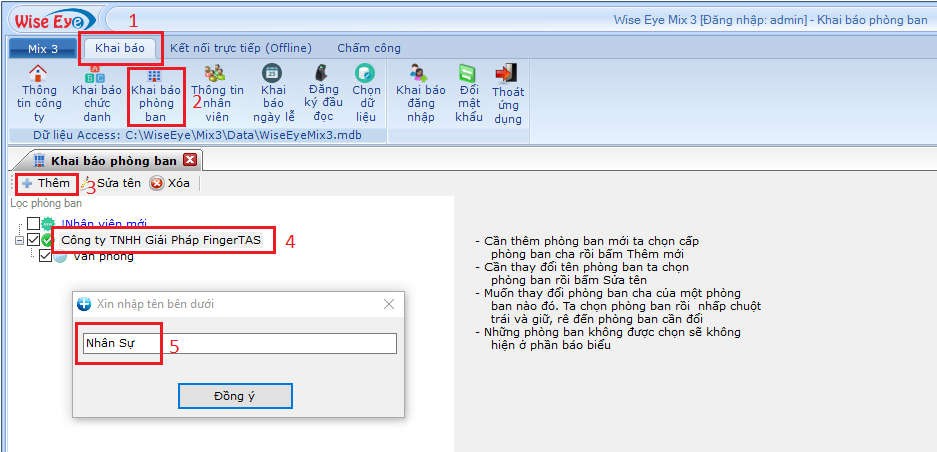The height and width of the screenshot is (452, 937).
Task: Click the Thêm button in toolbar
Action: [x=46, y=183]
